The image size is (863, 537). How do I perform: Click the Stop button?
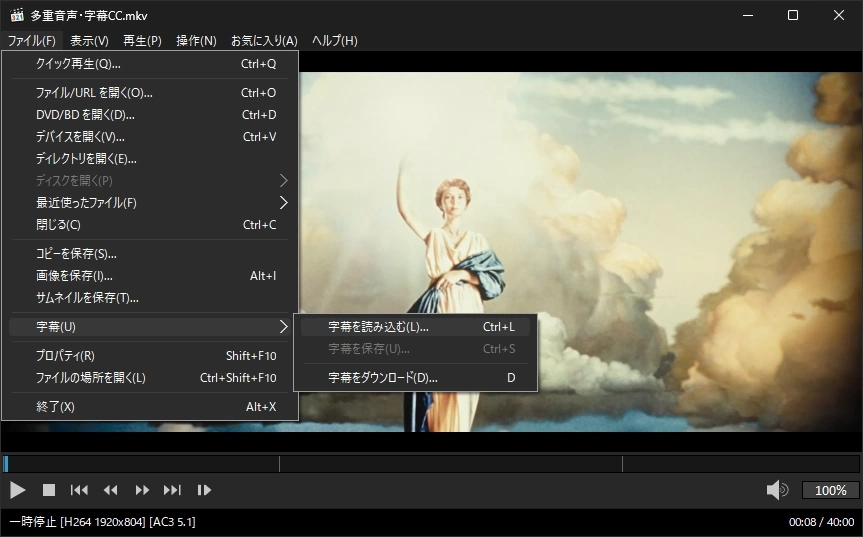[x=49, y=490]
